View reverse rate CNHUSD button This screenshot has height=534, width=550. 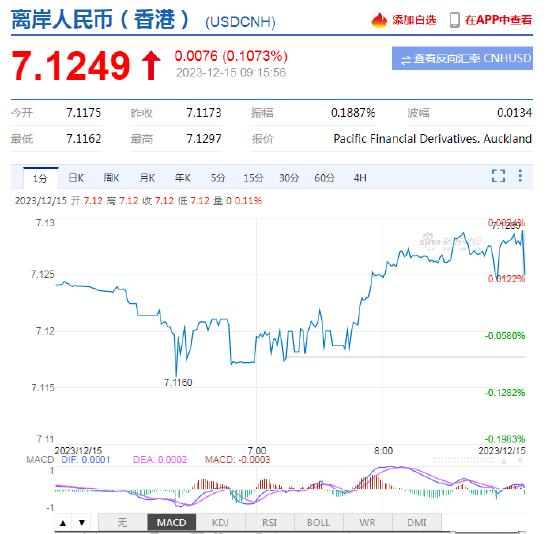click(462, 58)
